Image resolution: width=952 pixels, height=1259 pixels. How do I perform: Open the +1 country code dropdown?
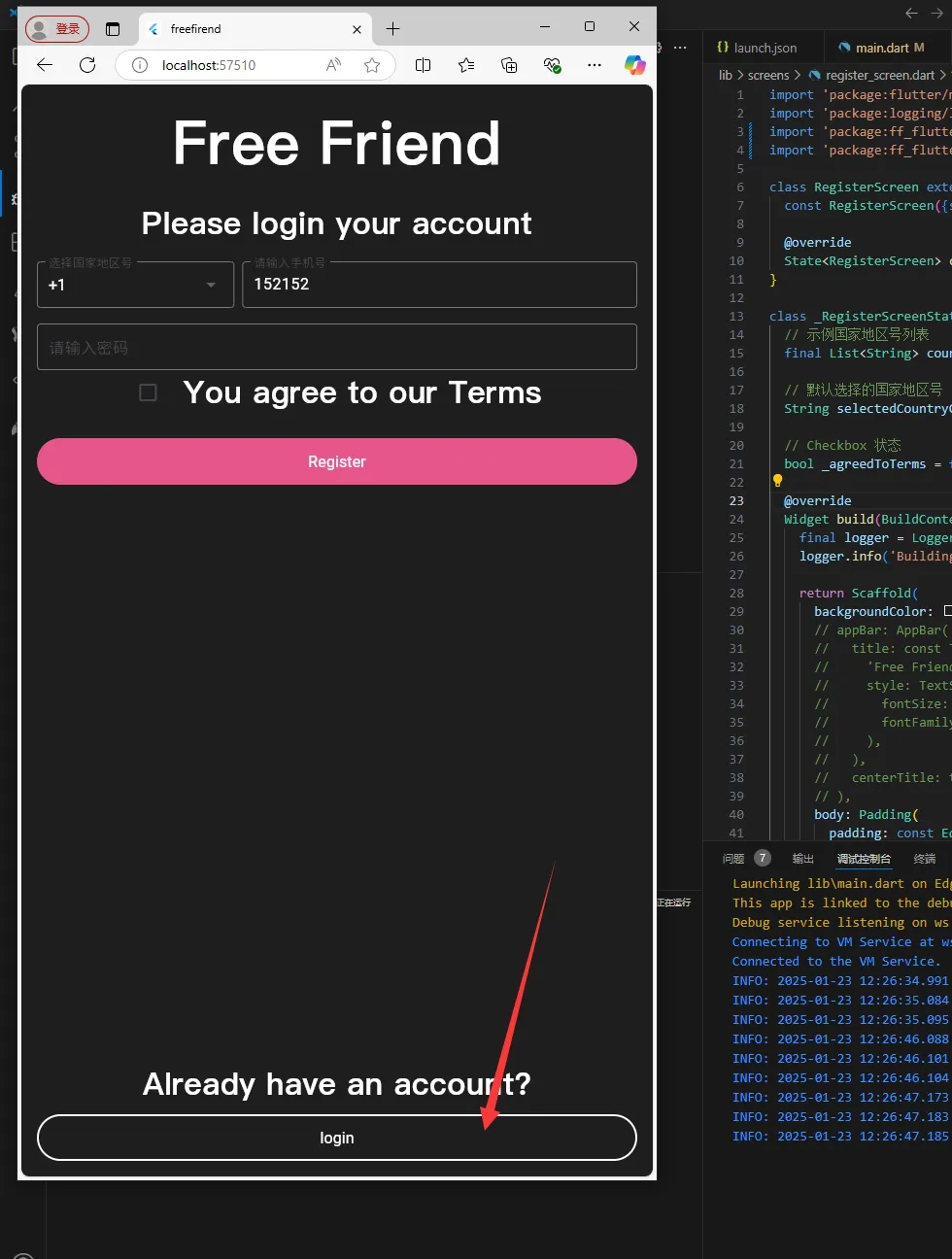(135, 285)
